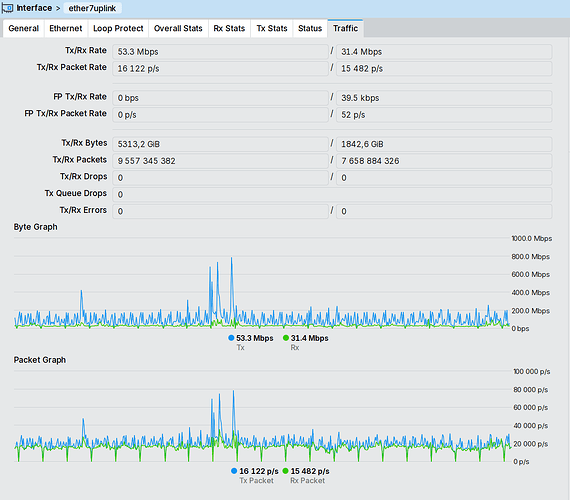This screenshot has width=570, height=500.
Task: Go to the Rx Stats tab
Action: click(229, 28)
